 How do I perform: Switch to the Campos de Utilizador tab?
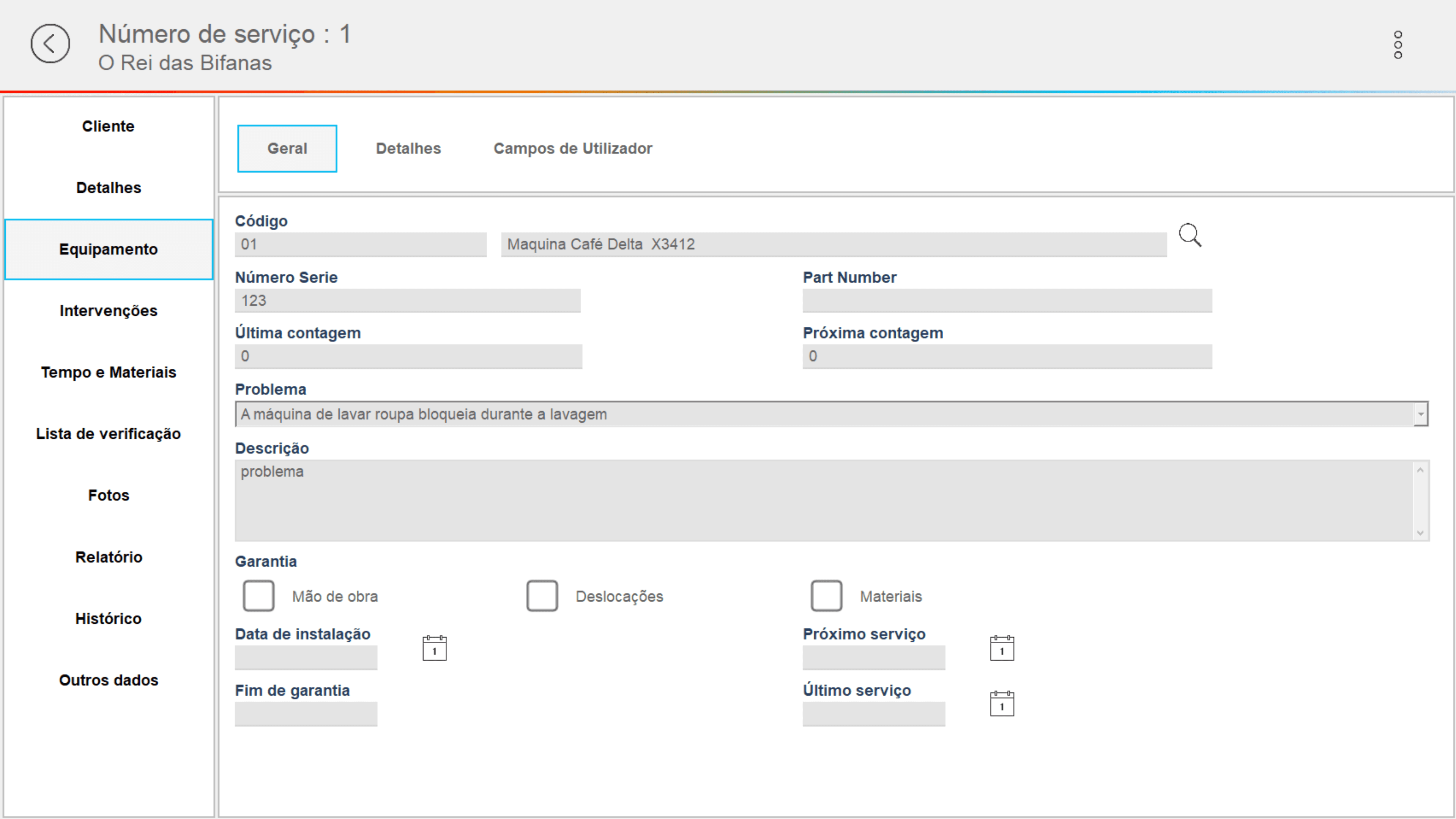pos(572,148)
